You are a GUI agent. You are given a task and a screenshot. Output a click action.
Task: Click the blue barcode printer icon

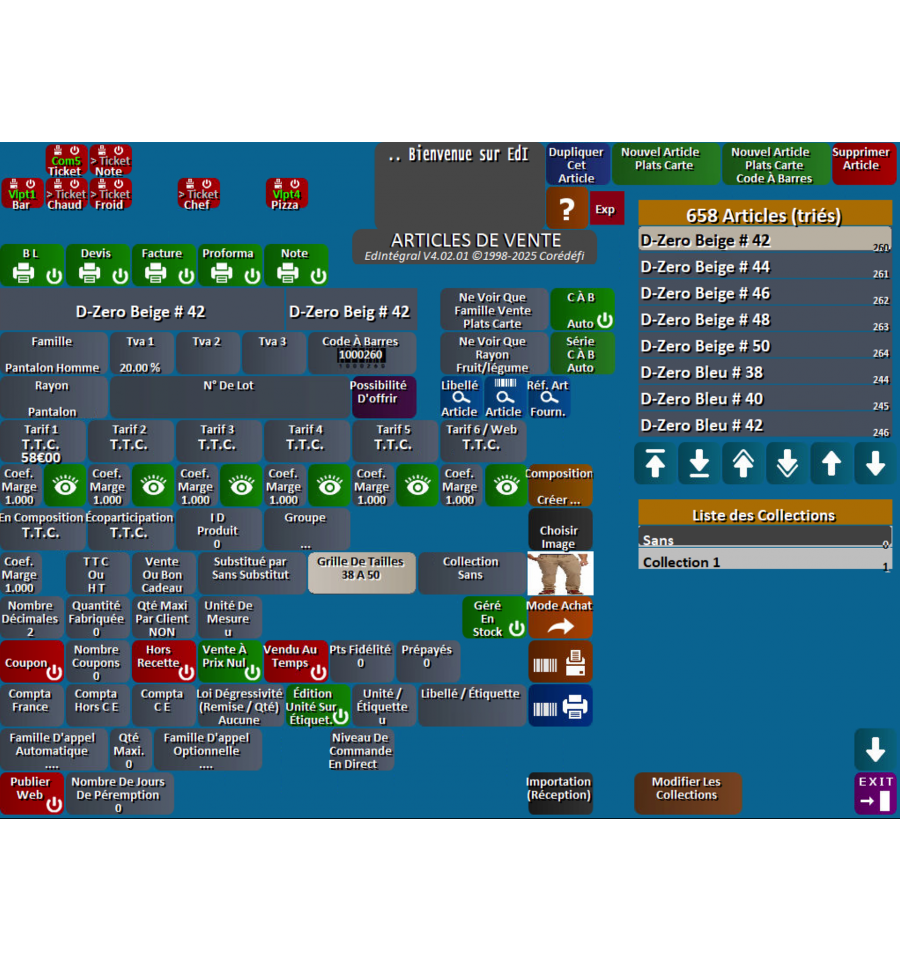[x=560, y=706]
